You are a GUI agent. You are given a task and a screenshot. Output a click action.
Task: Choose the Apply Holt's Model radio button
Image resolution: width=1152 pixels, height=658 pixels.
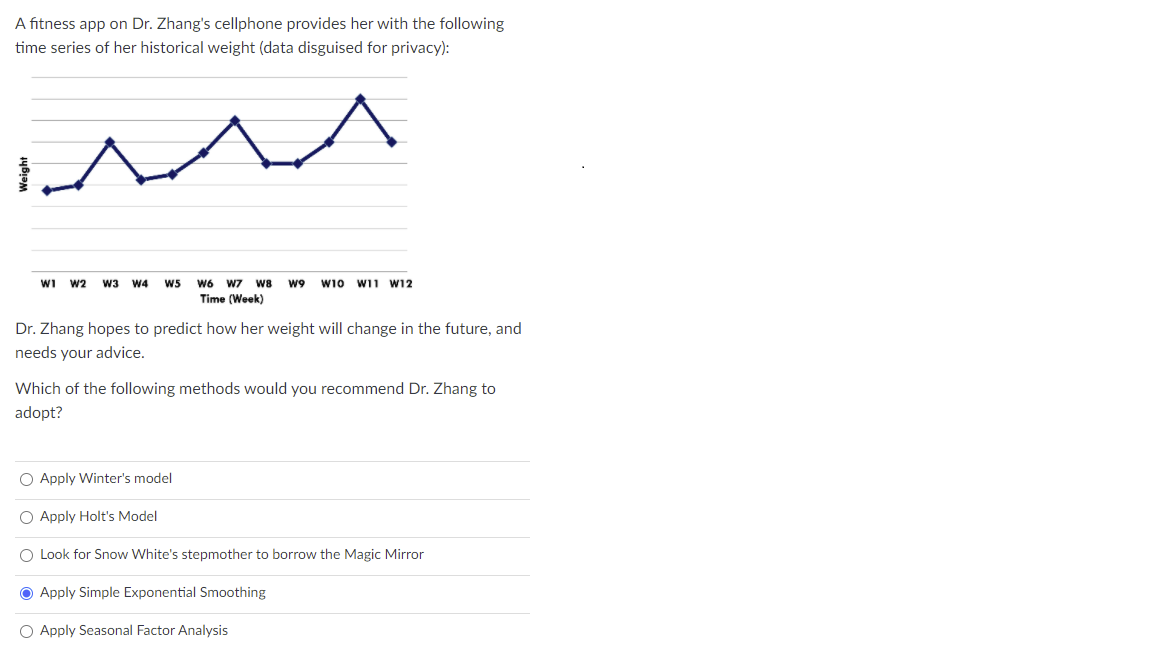coord(26,518)
